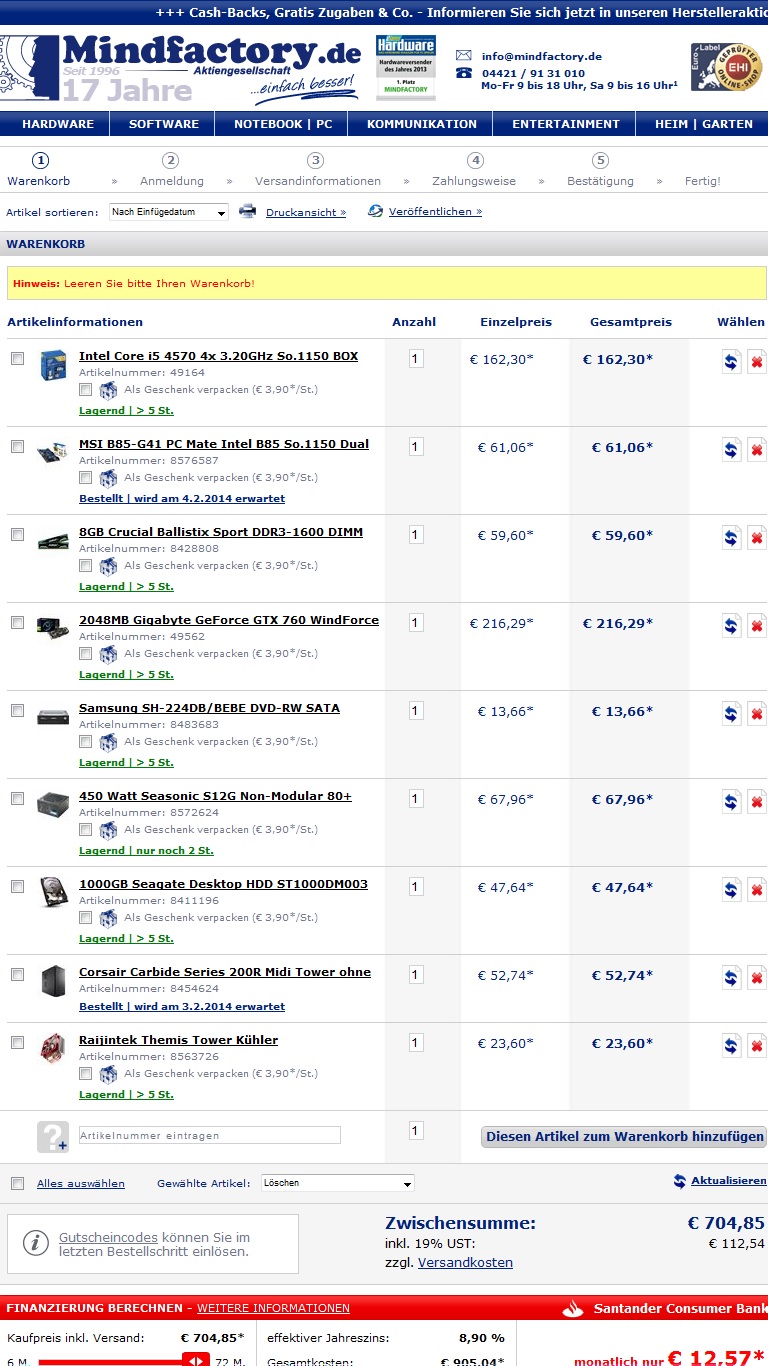Viewport: 768px width, 1366px height.
Task: Click Diesen Artikel zum Warenkorb hinzufügen
Action: 624,1136
